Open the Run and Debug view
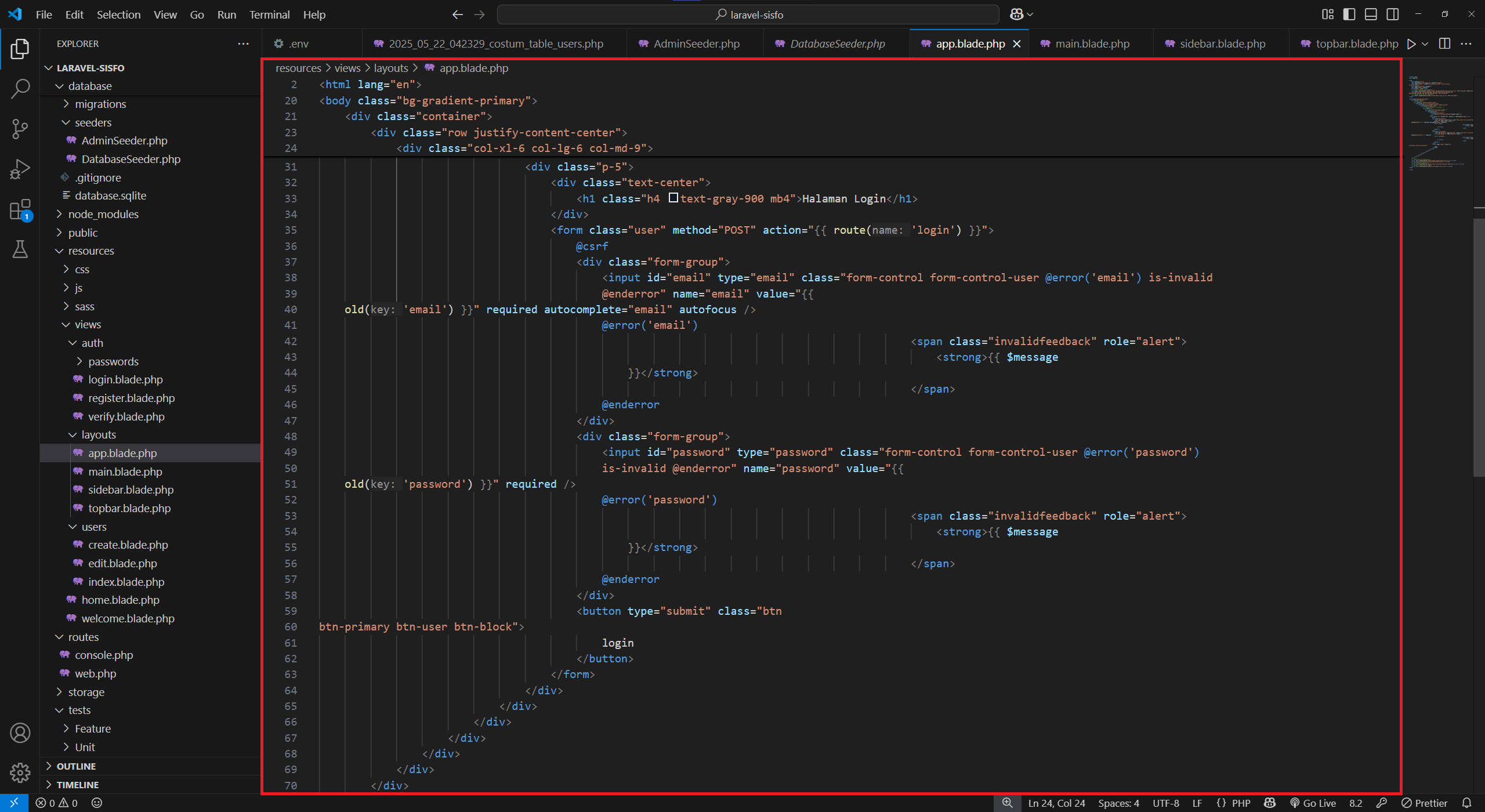Viewport: 1485px width, 812px height. [x=20, y=169]
